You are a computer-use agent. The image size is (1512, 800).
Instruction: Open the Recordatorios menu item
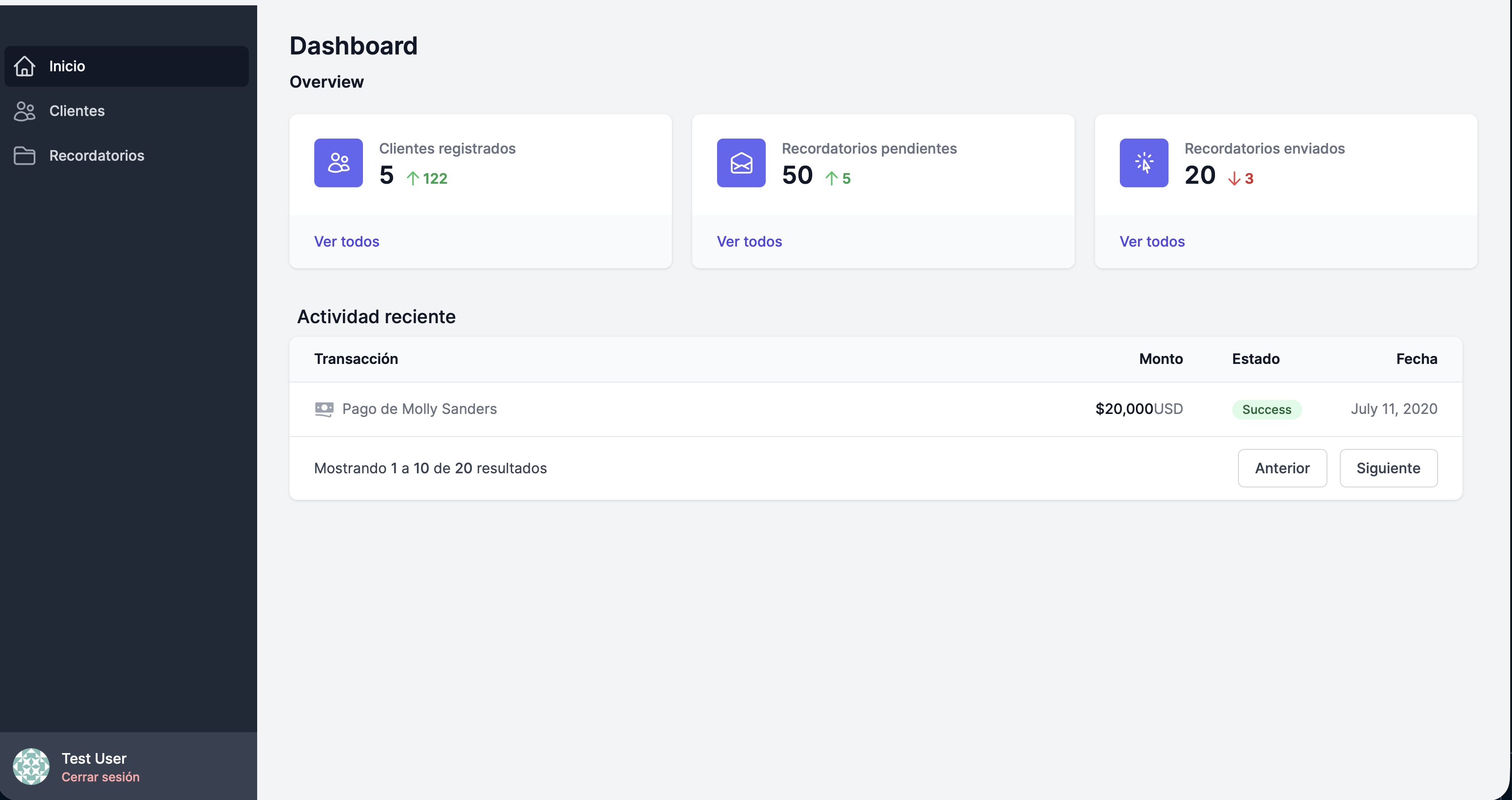[x=97, y=155]
